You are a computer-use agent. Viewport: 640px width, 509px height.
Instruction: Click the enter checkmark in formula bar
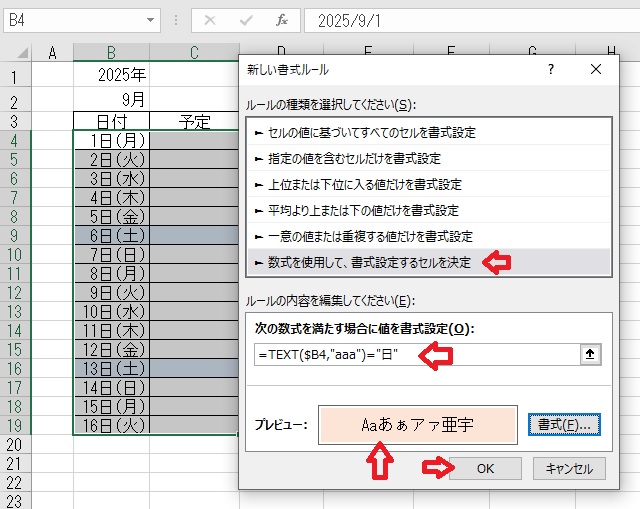pos(245,20)
